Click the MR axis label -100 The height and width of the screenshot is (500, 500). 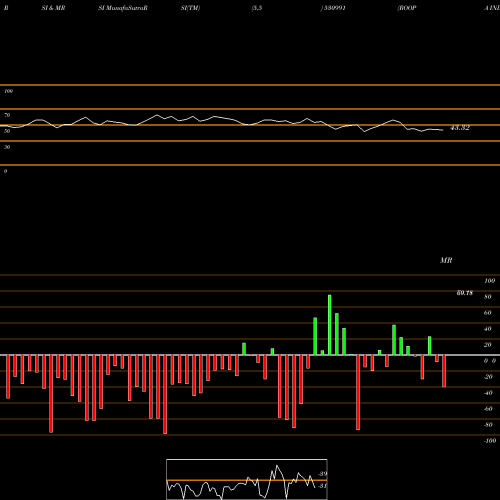(490, 441)
